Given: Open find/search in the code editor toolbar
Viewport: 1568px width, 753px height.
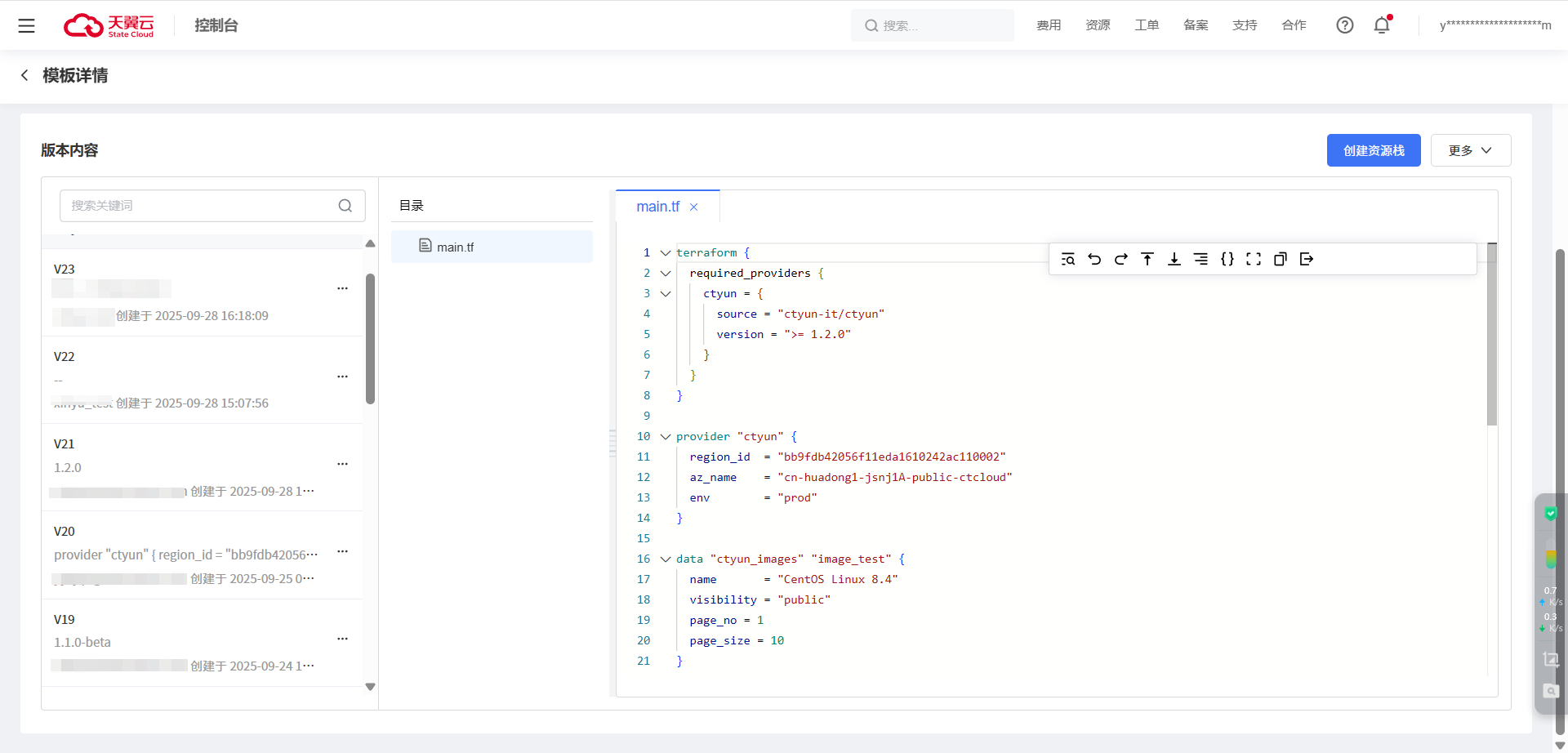Looking at the screenshot, I should pyautogui.click(x=1067, y=259).
